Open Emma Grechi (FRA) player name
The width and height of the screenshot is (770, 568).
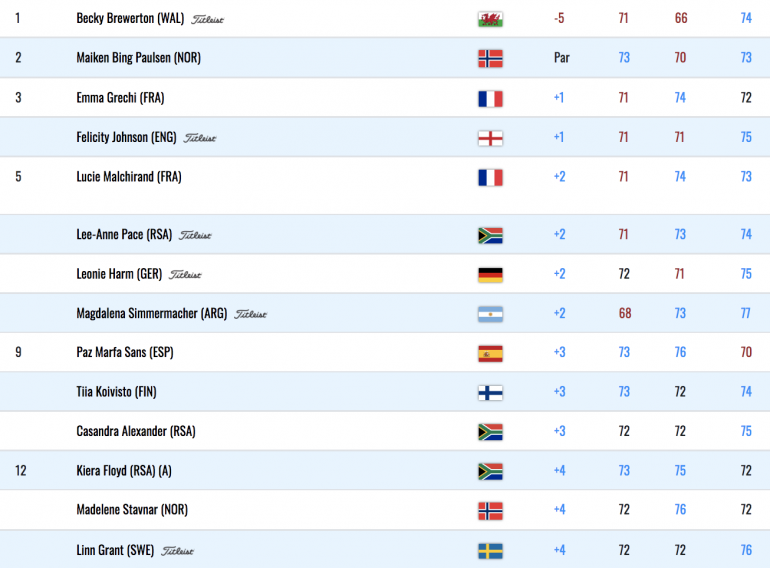[x=120, y=98]
